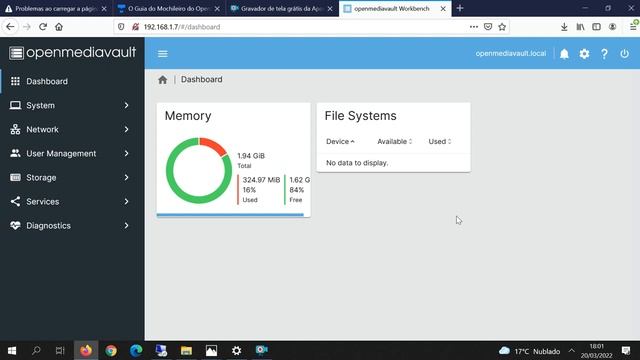This screenshot has height=360, width=640.
Task: Click the Memory usage donut chart
Action: point(199,171)
